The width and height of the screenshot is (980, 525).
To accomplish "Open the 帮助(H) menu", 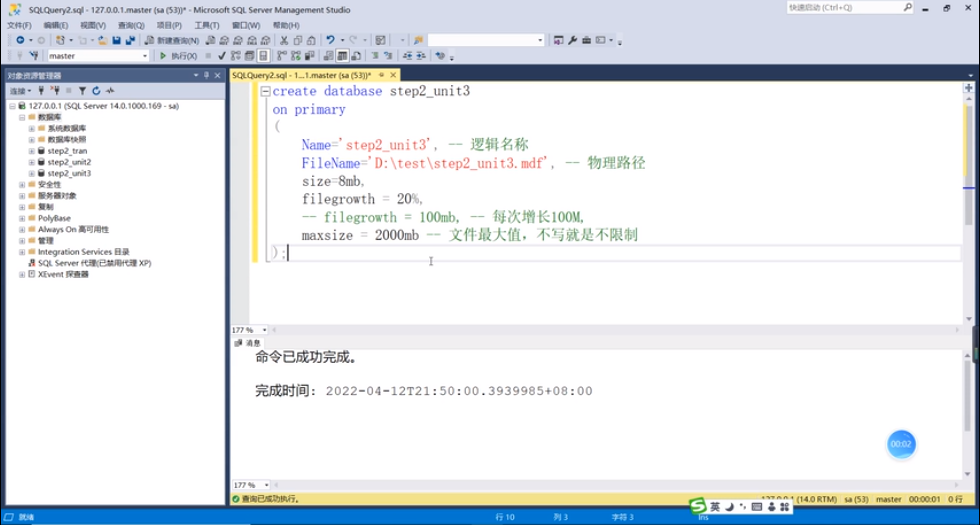I will coord(286,25).
